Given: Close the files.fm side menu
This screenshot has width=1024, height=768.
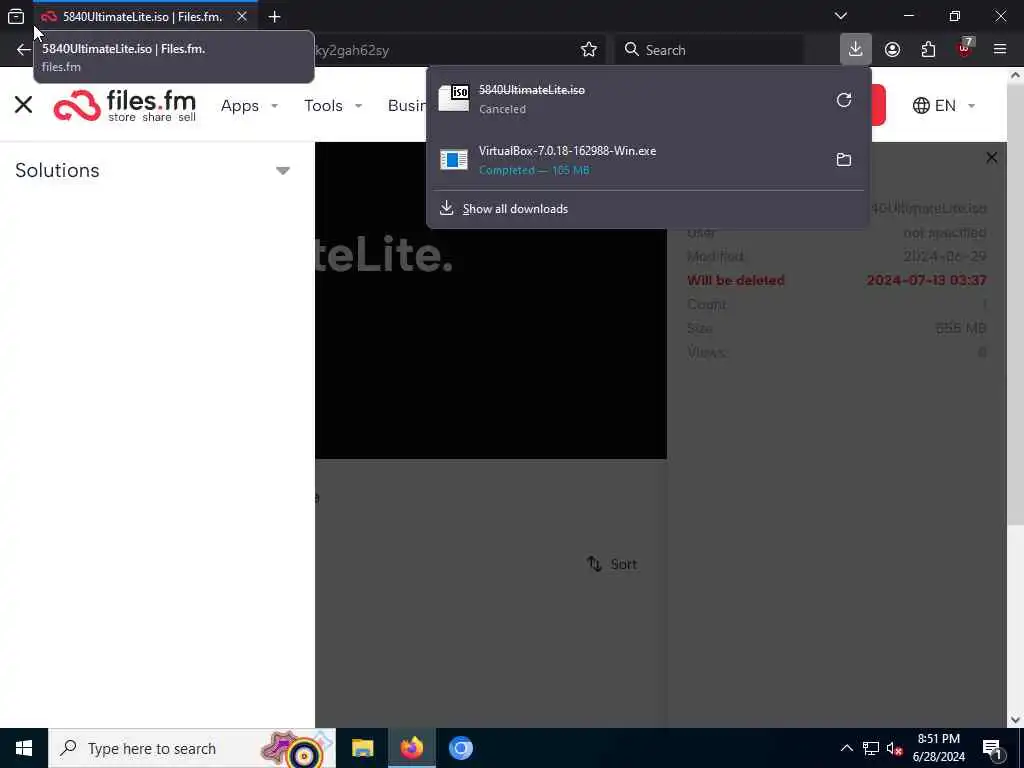Looking at the screenshot, I should click(x=24, y=104).
